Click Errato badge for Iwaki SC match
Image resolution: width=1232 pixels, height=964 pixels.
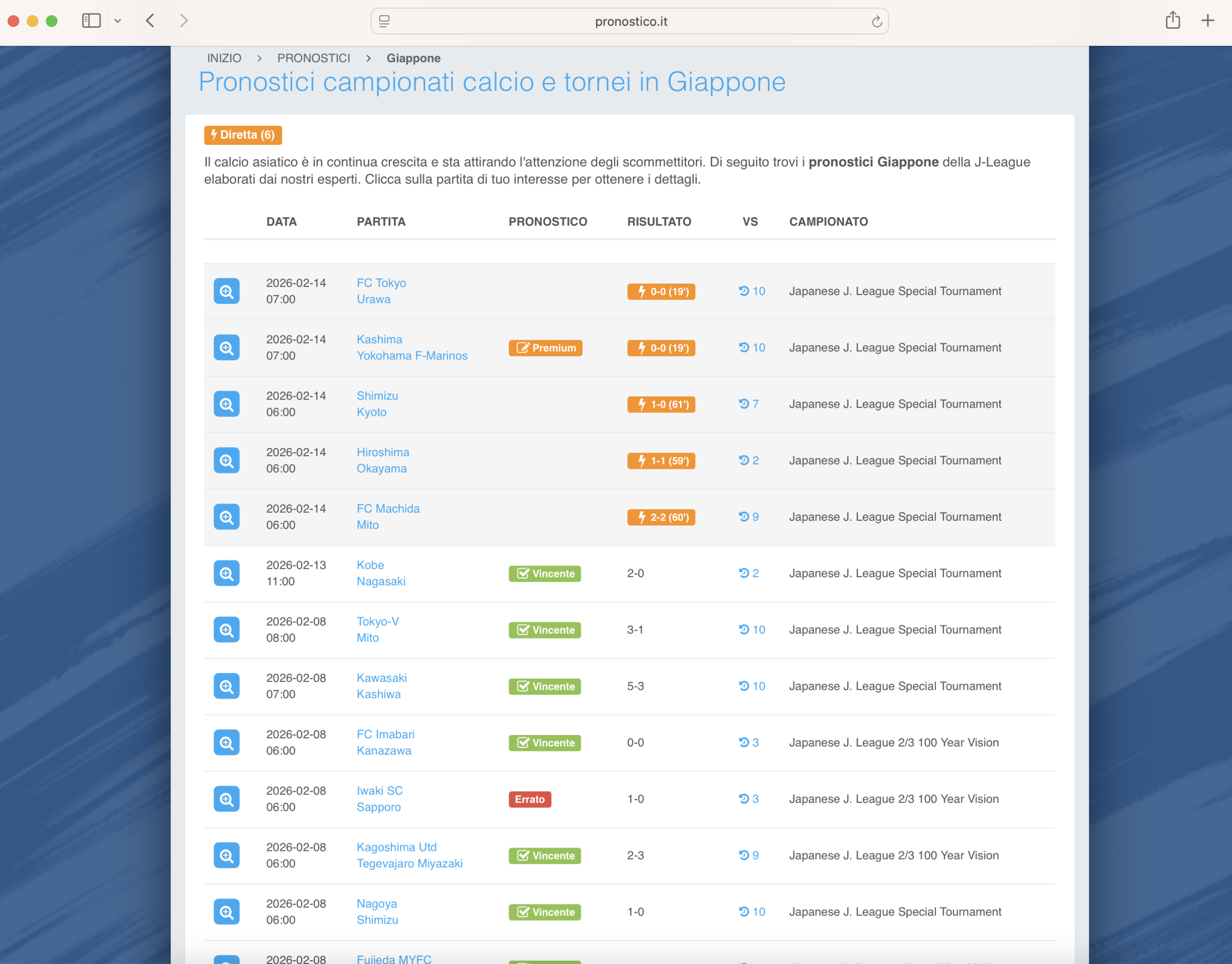pyautogui.click(x=529, y=799)
